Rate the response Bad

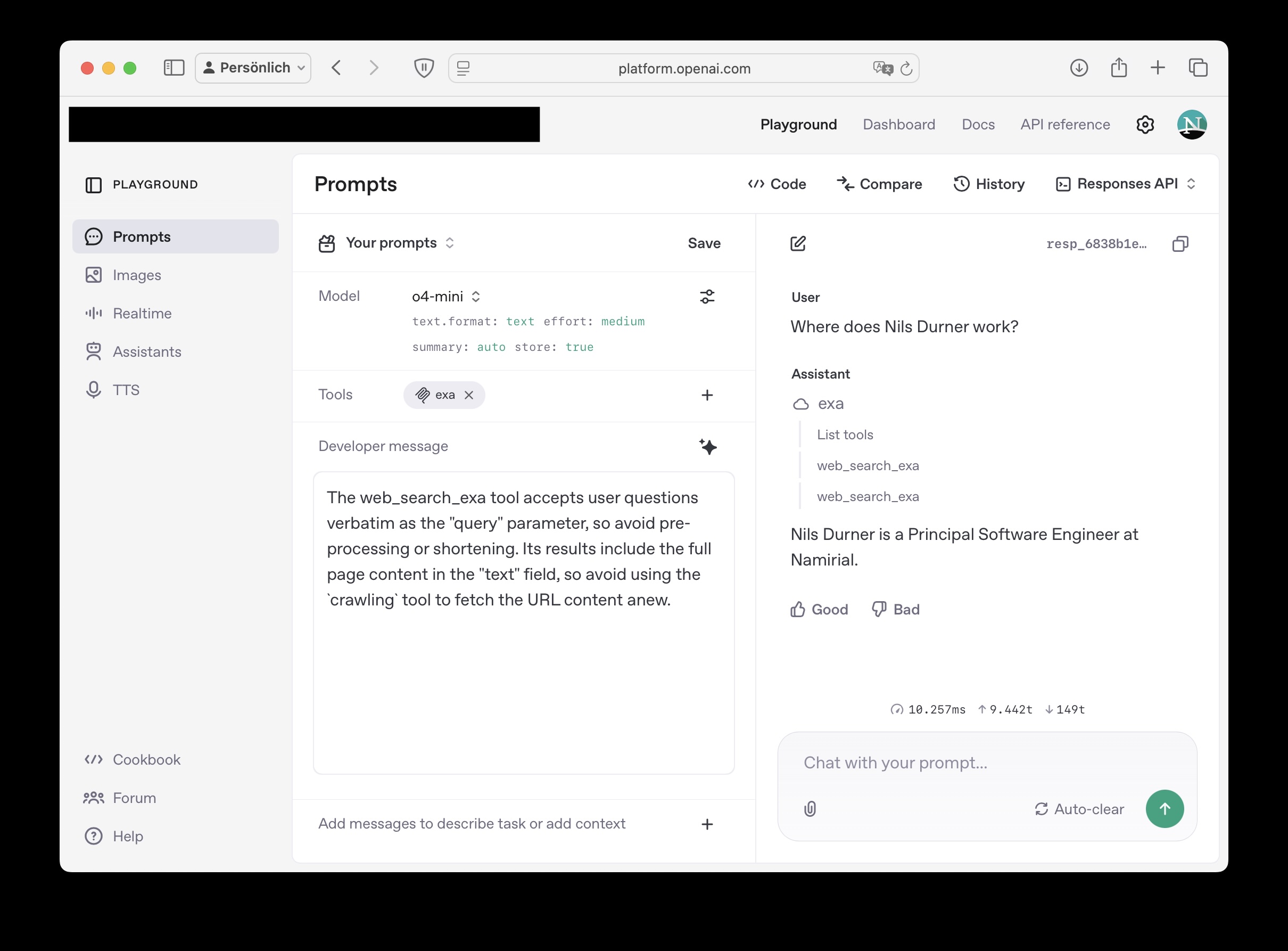(x=896, y=609)
